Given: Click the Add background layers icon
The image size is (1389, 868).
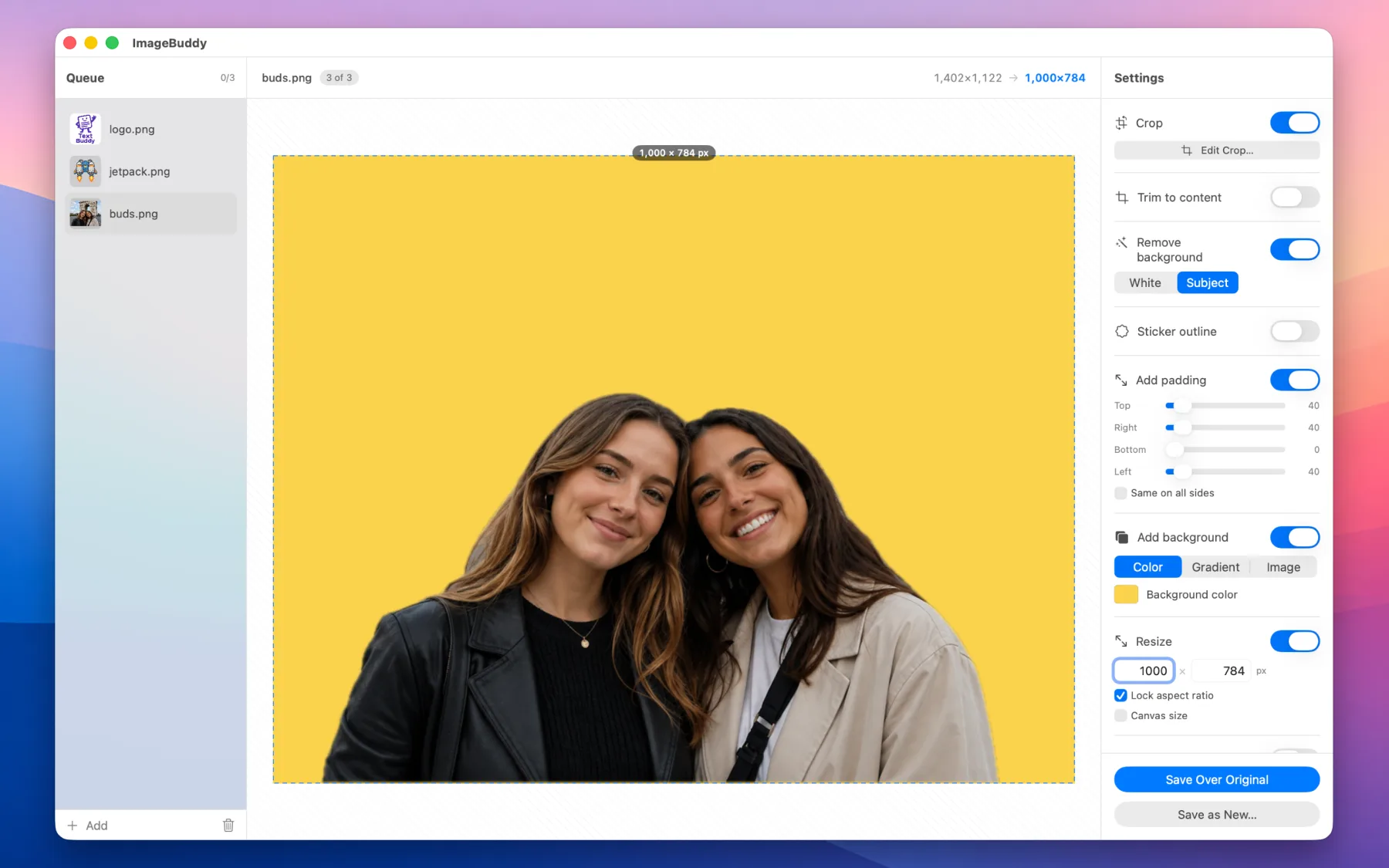Looking at the screenshot, I should pos(1122,537).
